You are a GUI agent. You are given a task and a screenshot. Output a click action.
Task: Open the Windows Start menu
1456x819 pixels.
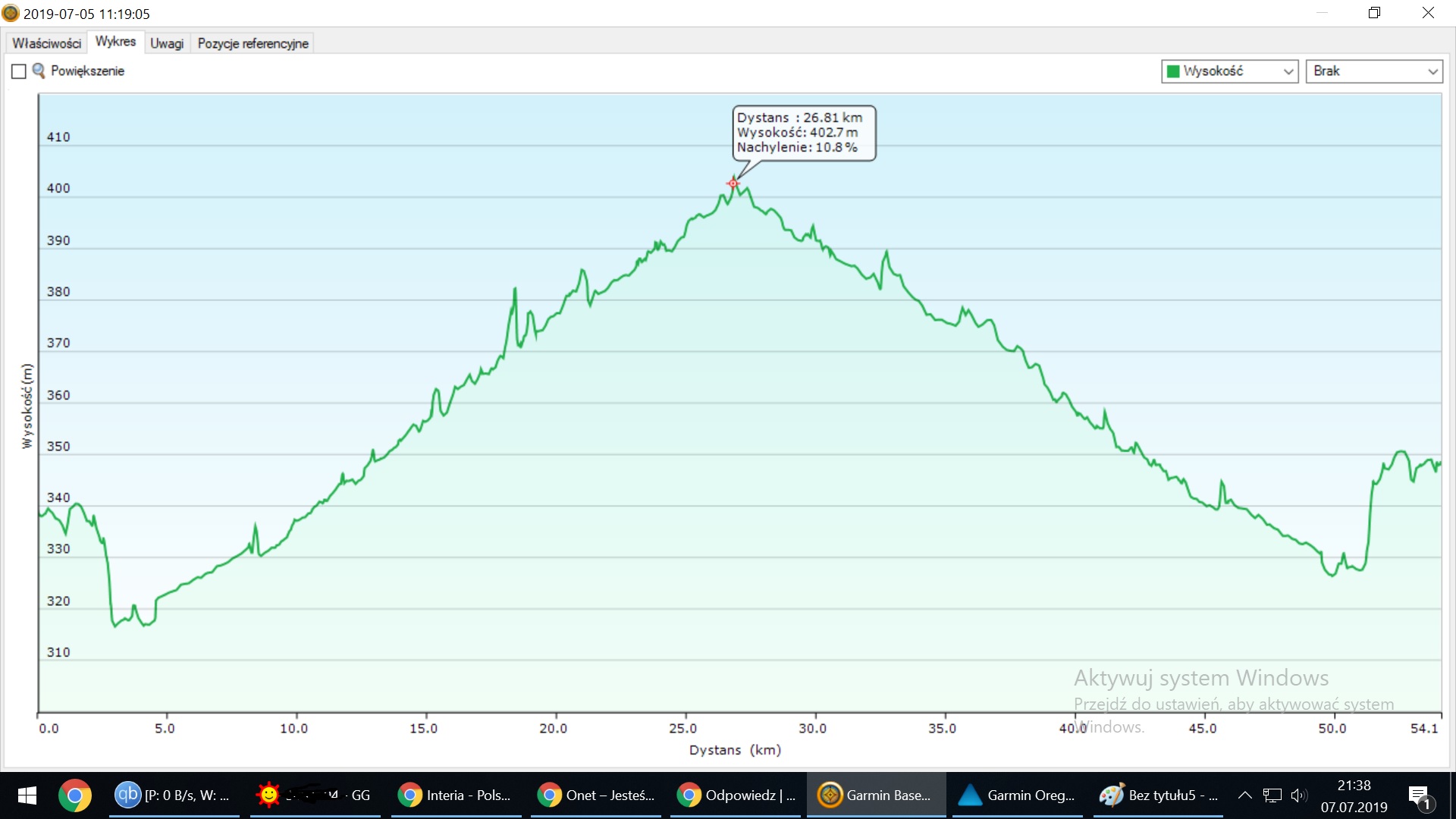pyautogui.click(x=27, y=795)
